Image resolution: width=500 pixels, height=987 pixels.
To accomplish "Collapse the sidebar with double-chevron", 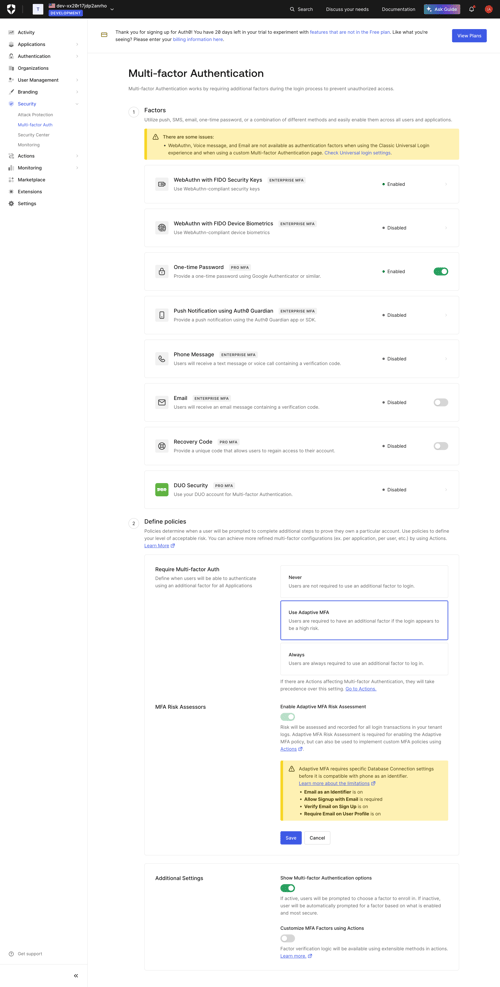I will click(76, 976).
